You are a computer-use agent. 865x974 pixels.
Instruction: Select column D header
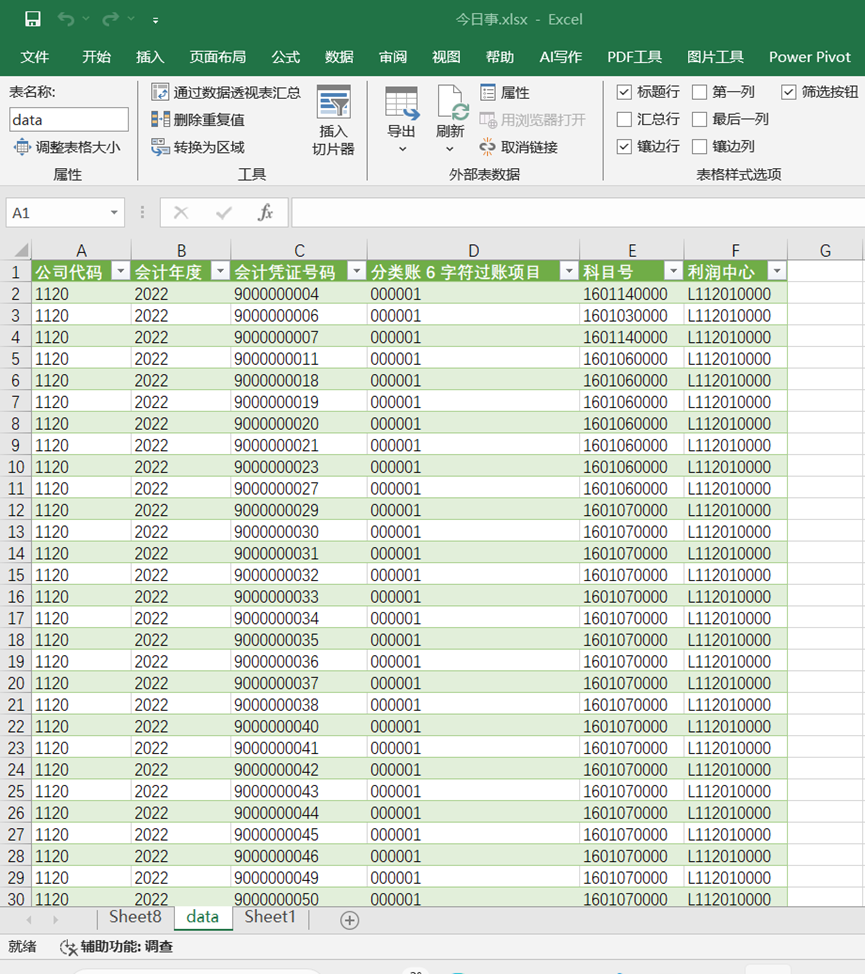[473, 250]
